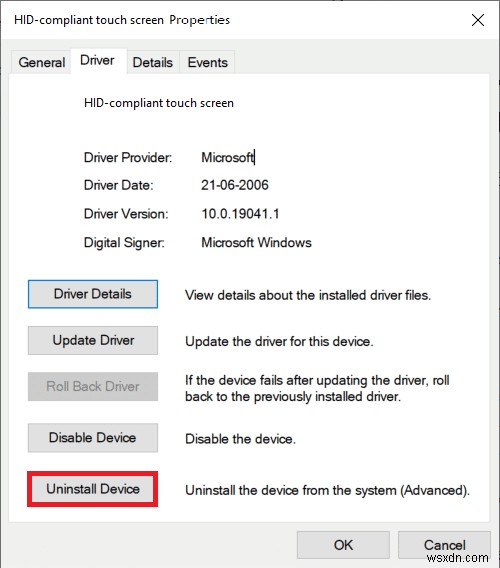Click the Microsoft driver provider value

click(228, 158)
